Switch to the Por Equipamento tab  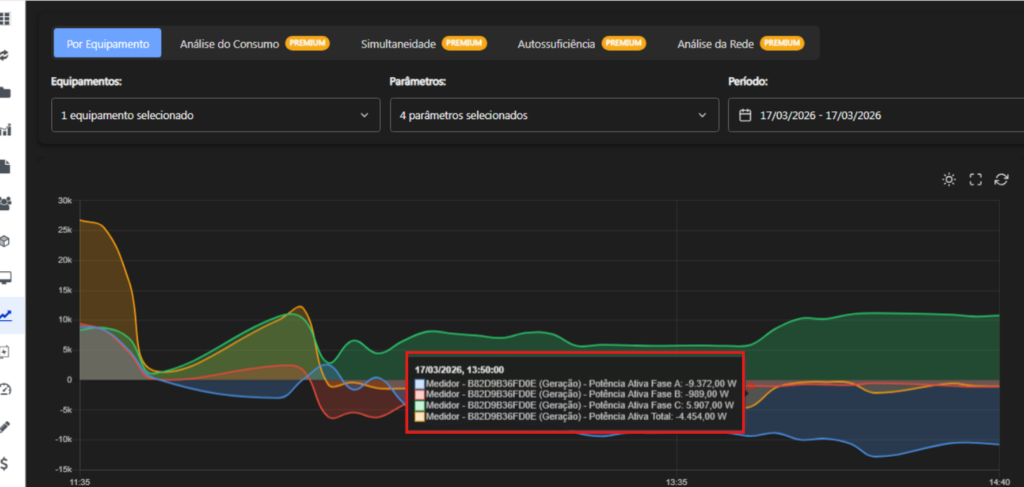(107, 44)
